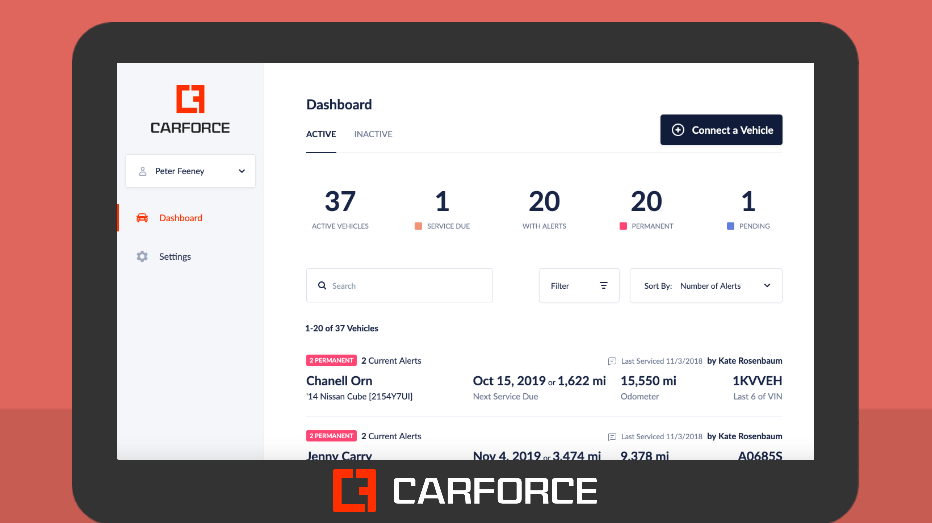Screen dimensions: 932x523
Task: Click the Connect a Vehicle button
Action: [x=721, y=130]
